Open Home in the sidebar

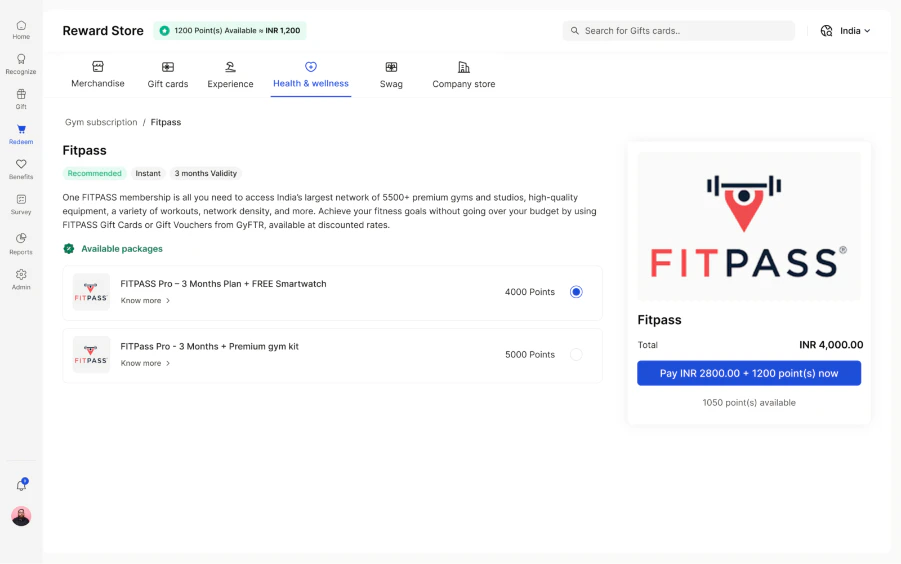(x=21, y=30)
